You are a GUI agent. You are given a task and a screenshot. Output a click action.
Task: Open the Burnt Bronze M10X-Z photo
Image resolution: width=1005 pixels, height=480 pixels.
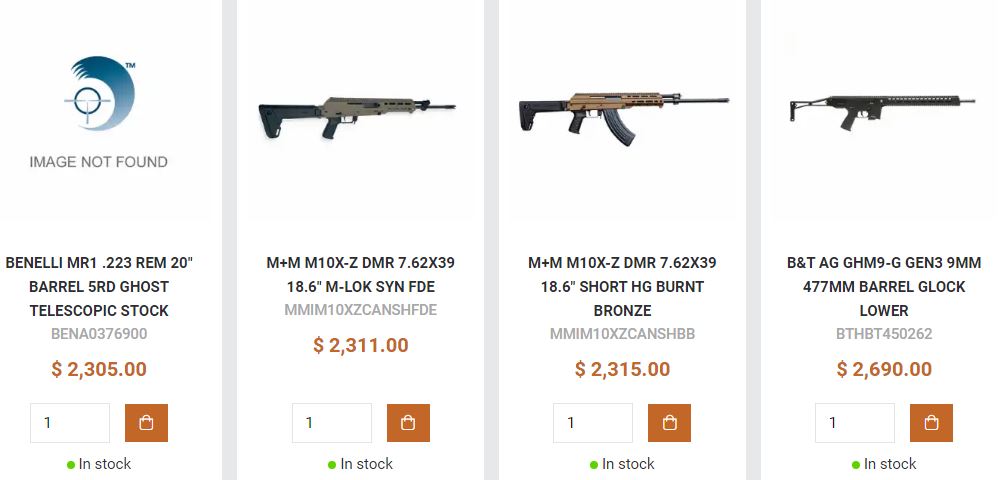coord(622,113)
